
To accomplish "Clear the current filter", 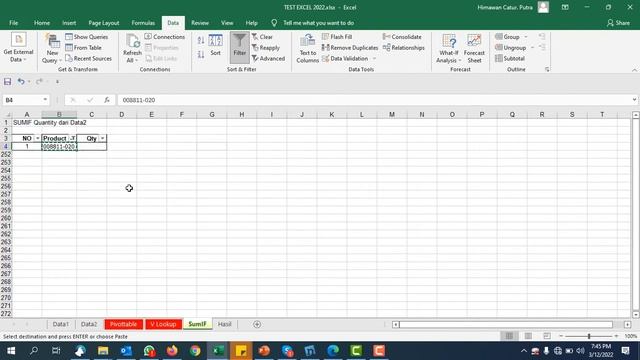I will pyautogui.click(x=262, y=37).
